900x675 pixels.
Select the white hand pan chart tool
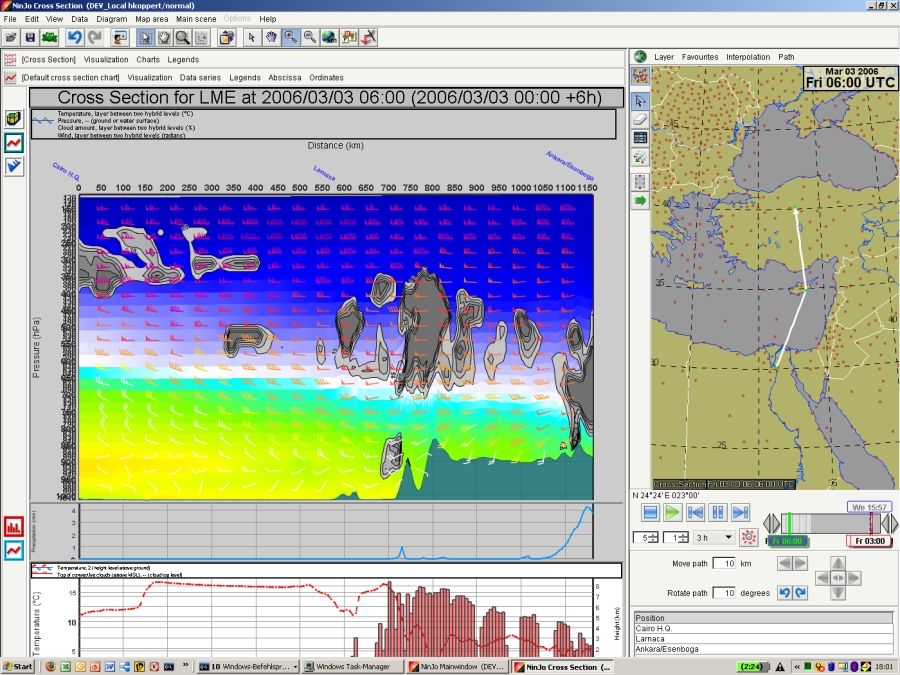pos(164,38)
